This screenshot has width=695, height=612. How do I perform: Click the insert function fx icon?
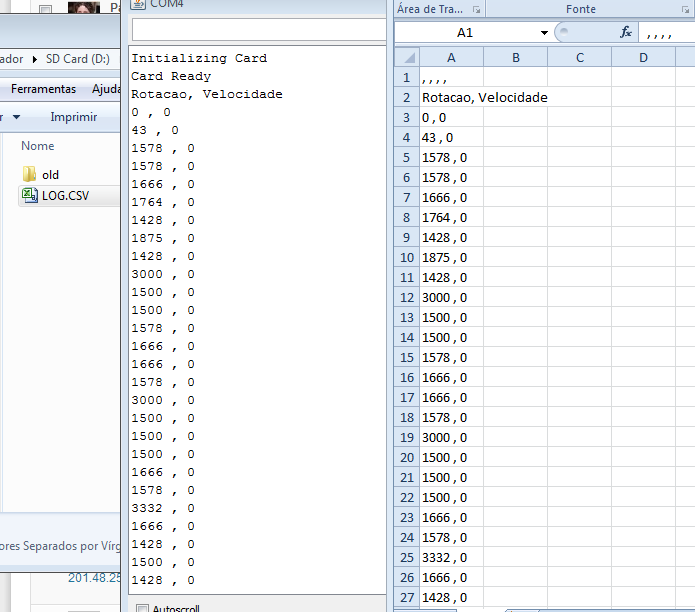pyautogui.click(x=625, y=32)
